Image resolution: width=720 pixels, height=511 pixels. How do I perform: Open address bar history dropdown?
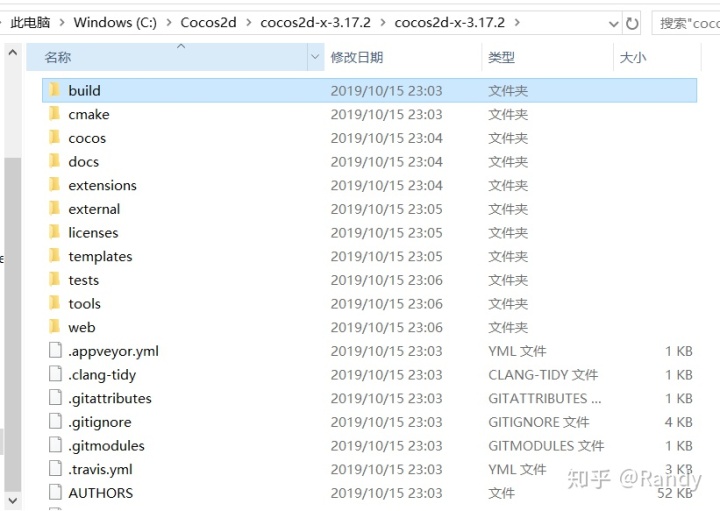pyautogui.click(x=613, y=23)
